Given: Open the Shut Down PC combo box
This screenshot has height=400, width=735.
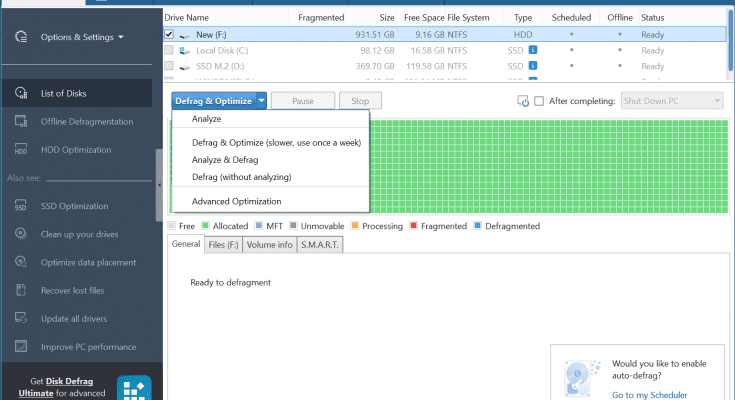Looking at the screenshot, I should (671, 101).
